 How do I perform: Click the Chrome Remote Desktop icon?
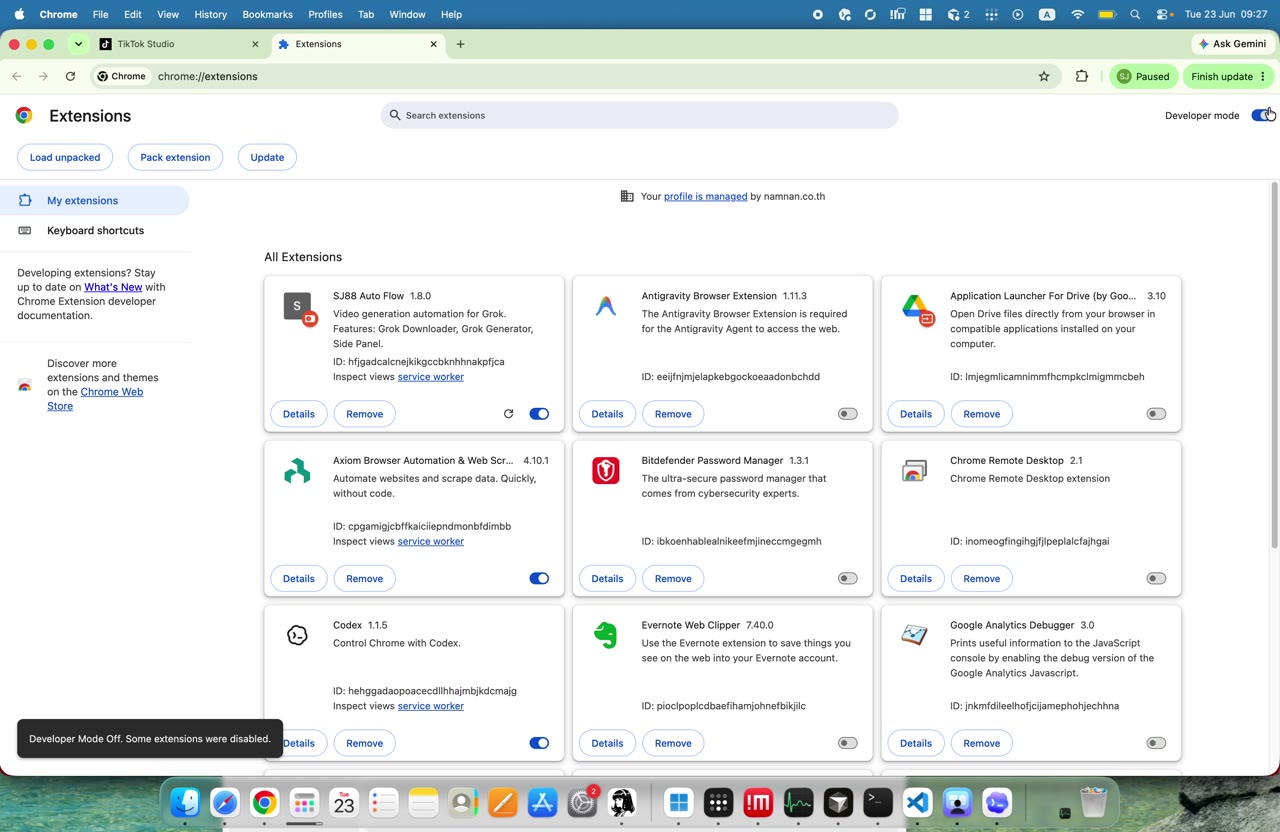pyautogui.click(x=914, y=471)
